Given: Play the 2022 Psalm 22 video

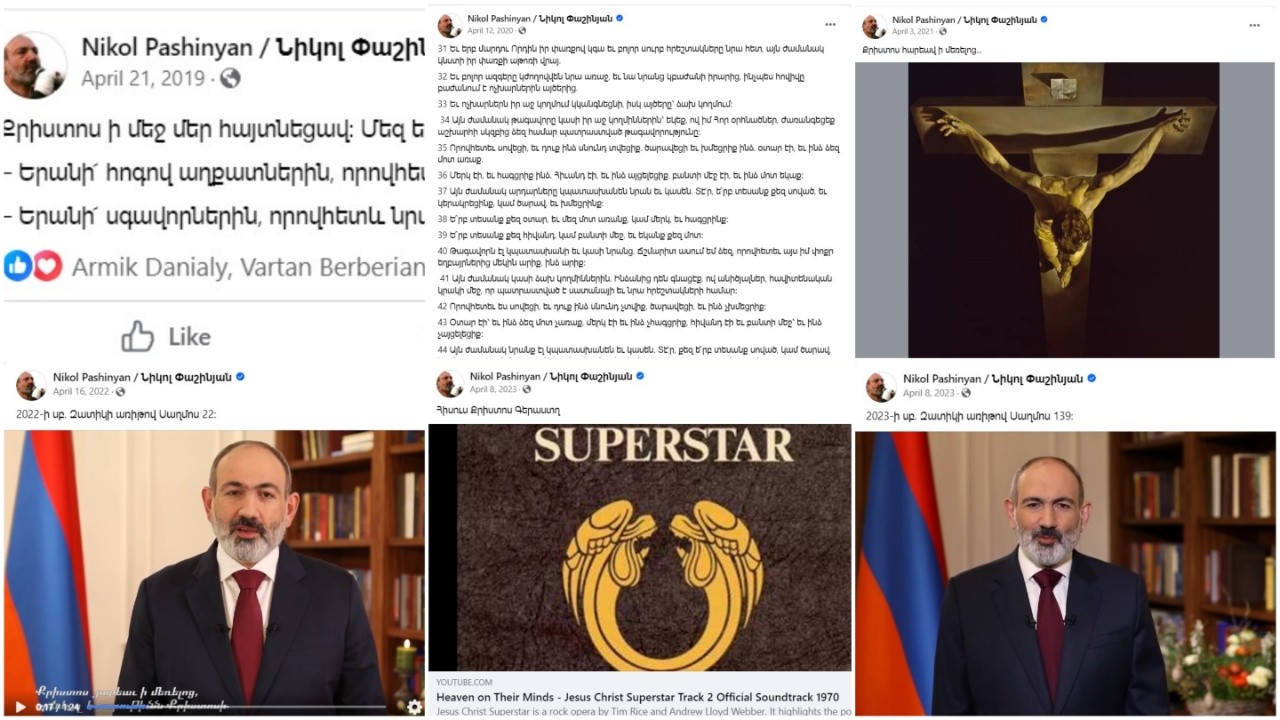Looking at the screenshot, I should tap(20, 706).
